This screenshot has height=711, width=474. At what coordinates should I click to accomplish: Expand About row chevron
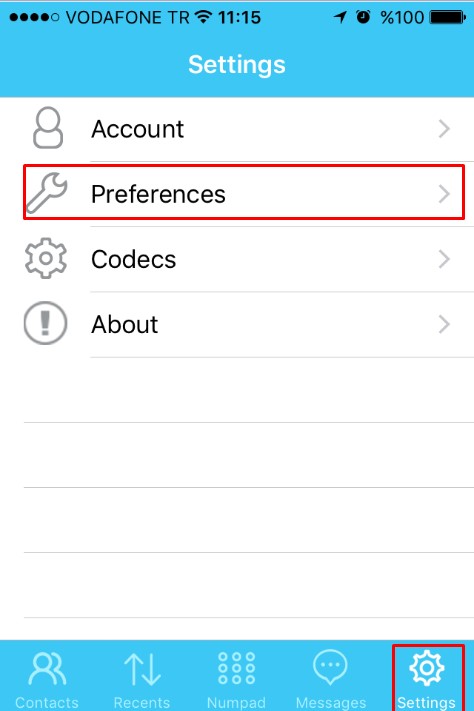pyautogui.click(x=444, y=324)
